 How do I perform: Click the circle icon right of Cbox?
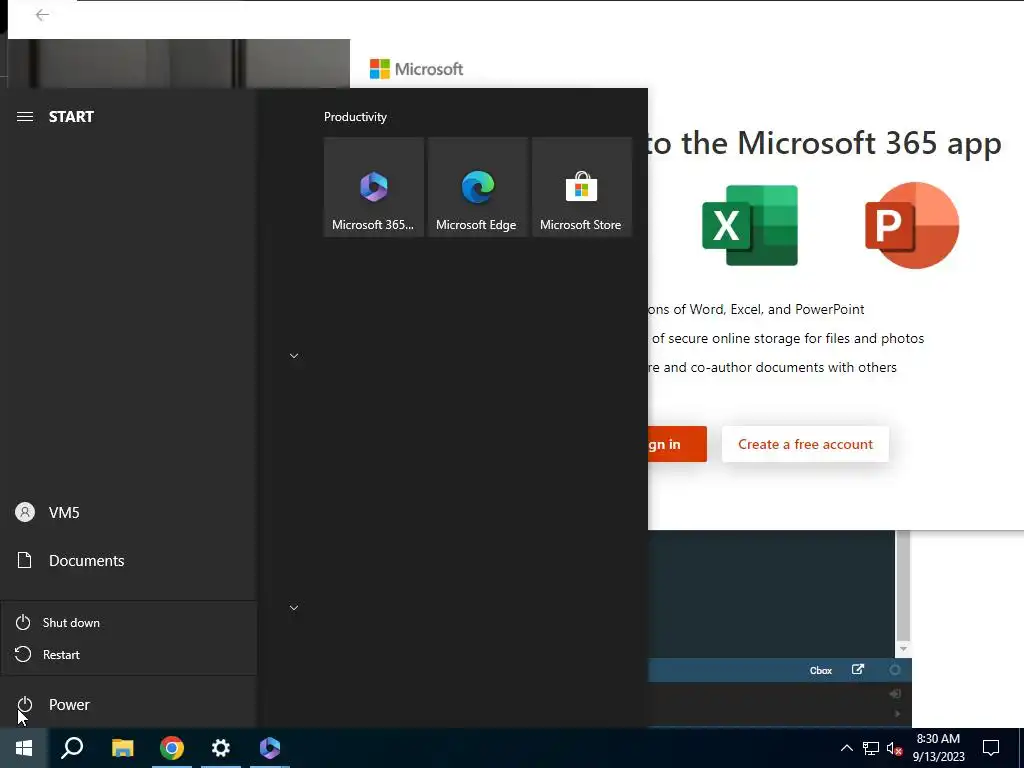point(895,670)
